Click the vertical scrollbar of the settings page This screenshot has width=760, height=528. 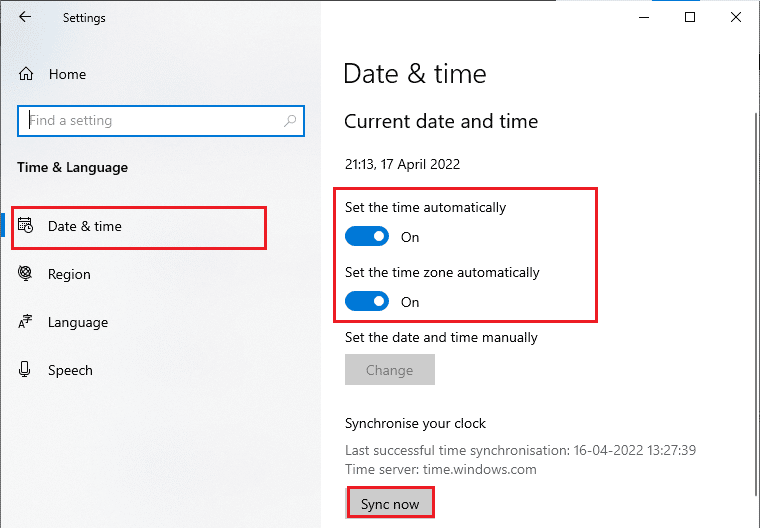pos(757,305)
